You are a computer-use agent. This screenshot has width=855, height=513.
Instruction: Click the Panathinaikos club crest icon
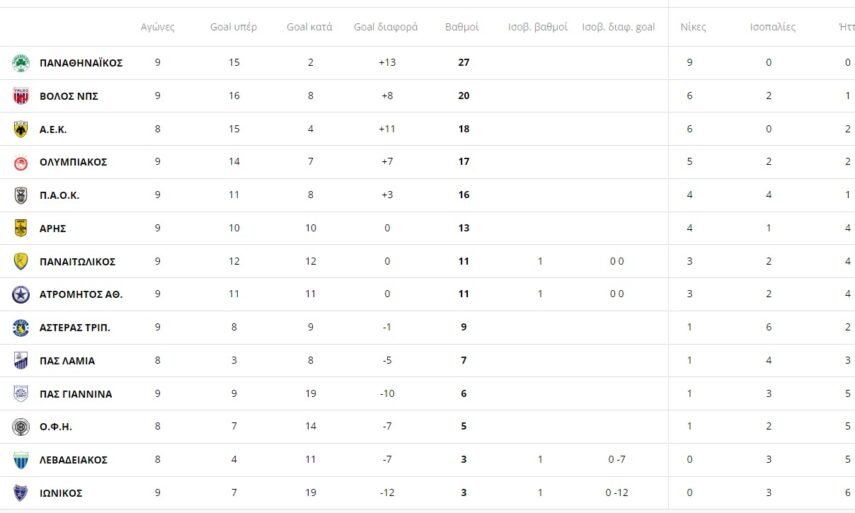pyautogui.click(x=20, y=63)
